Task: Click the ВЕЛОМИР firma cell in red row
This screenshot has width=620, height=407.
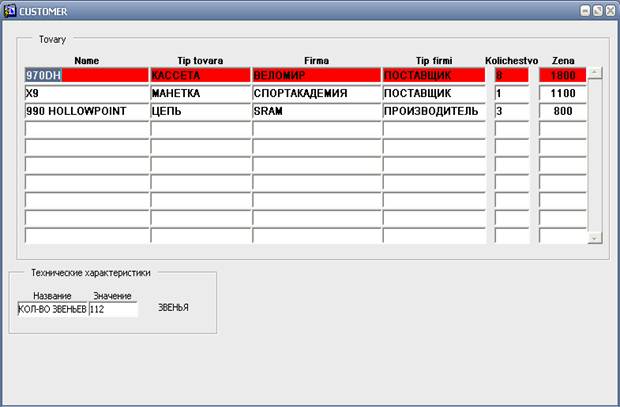Action: click(x=316, y=75)
